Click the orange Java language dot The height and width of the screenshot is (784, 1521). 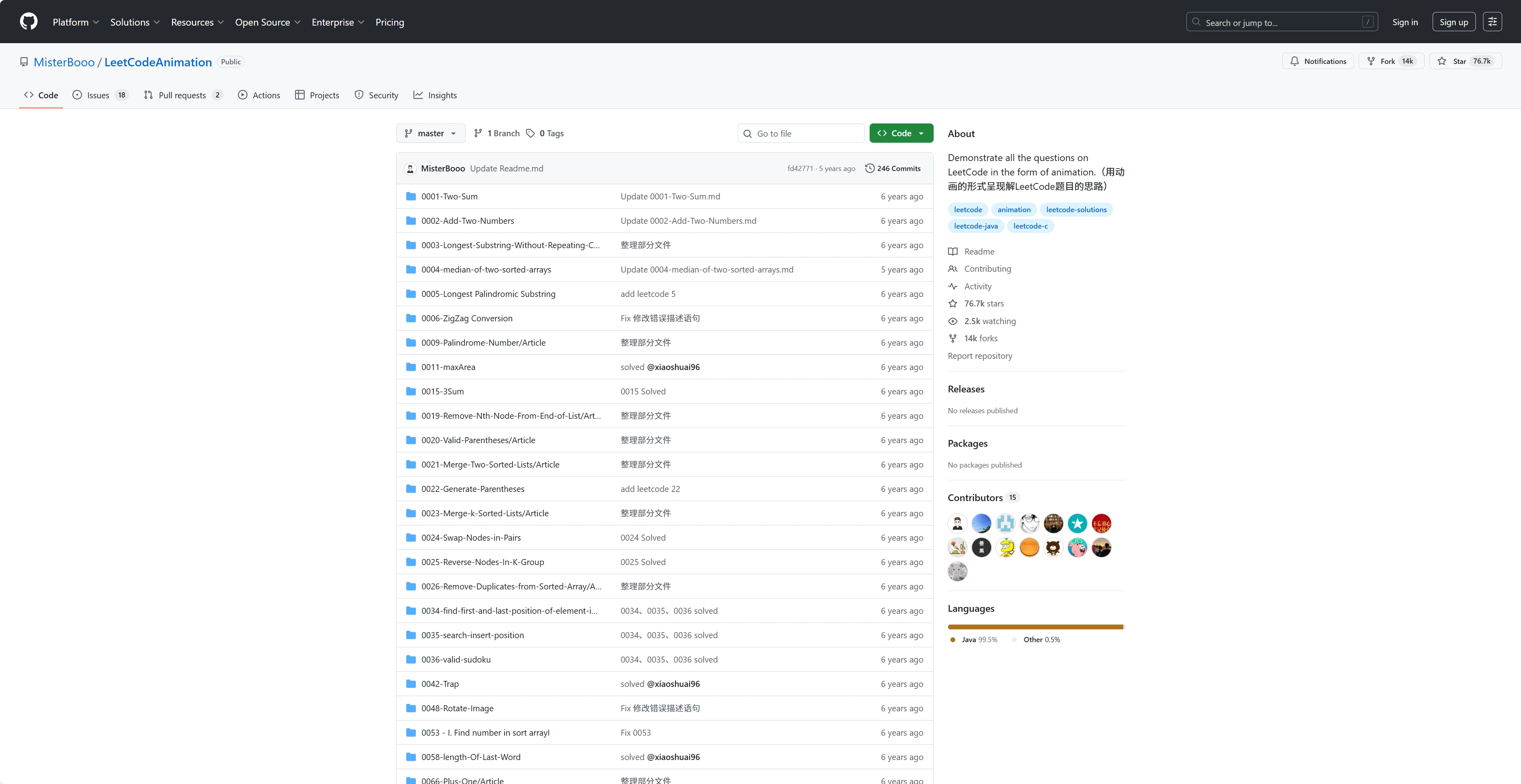pyautogui.click(x=952, y=639)
